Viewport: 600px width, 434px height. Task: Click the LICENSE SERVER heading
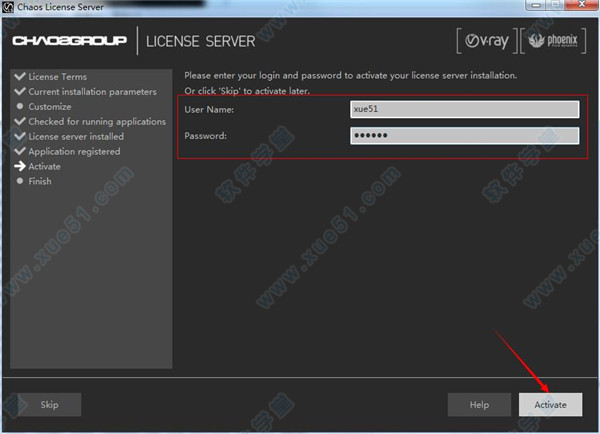(x=201, y=41)
